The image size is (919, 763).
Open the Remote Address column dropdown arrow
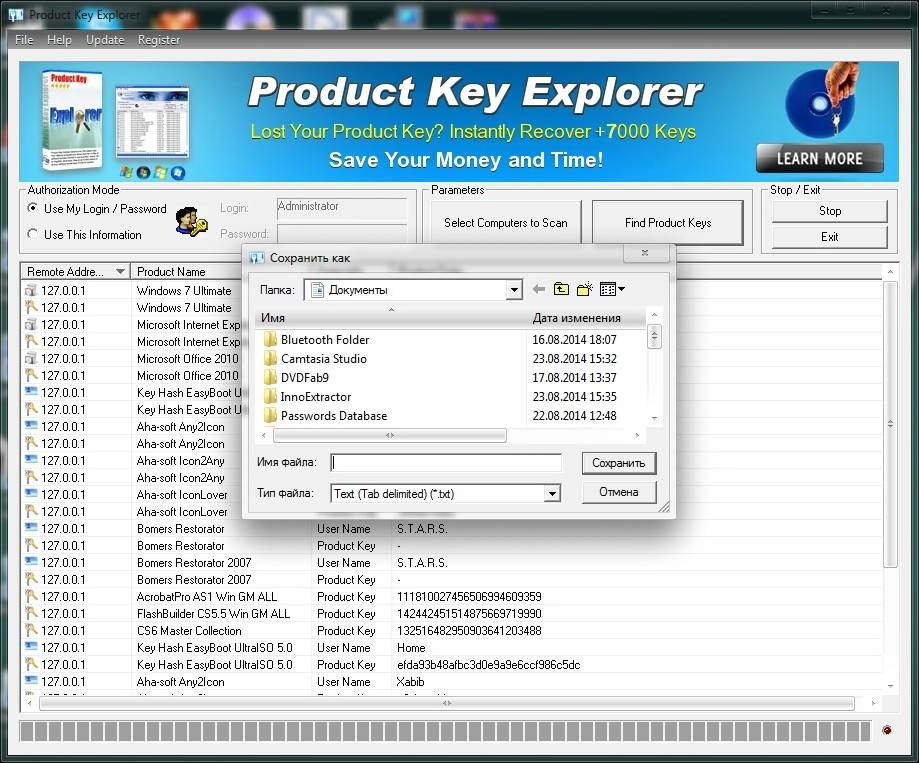[120, 271]
